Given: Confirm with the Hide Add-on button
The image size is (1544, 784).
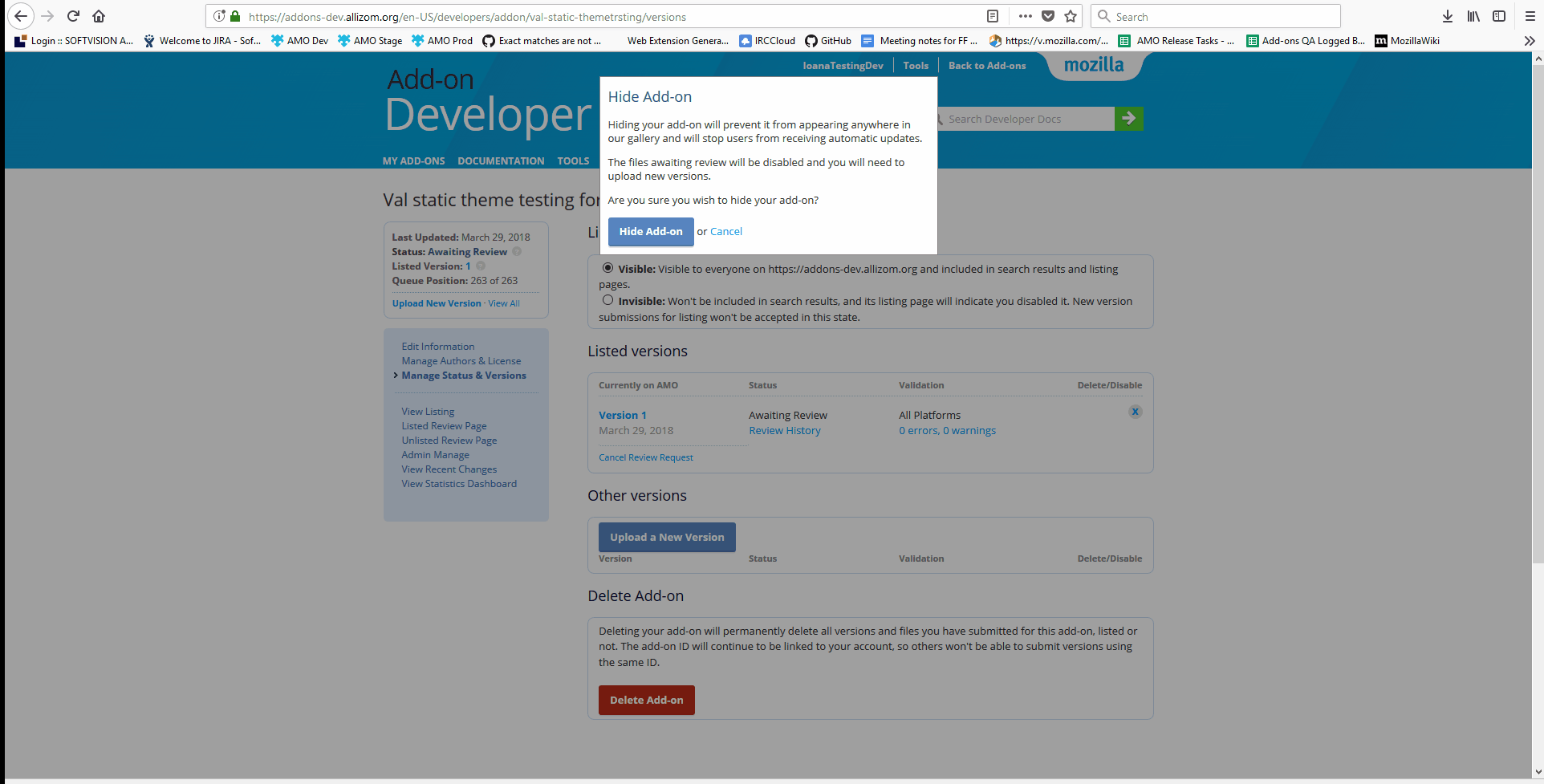Looking at the screenshot, I should coord(650,231).
